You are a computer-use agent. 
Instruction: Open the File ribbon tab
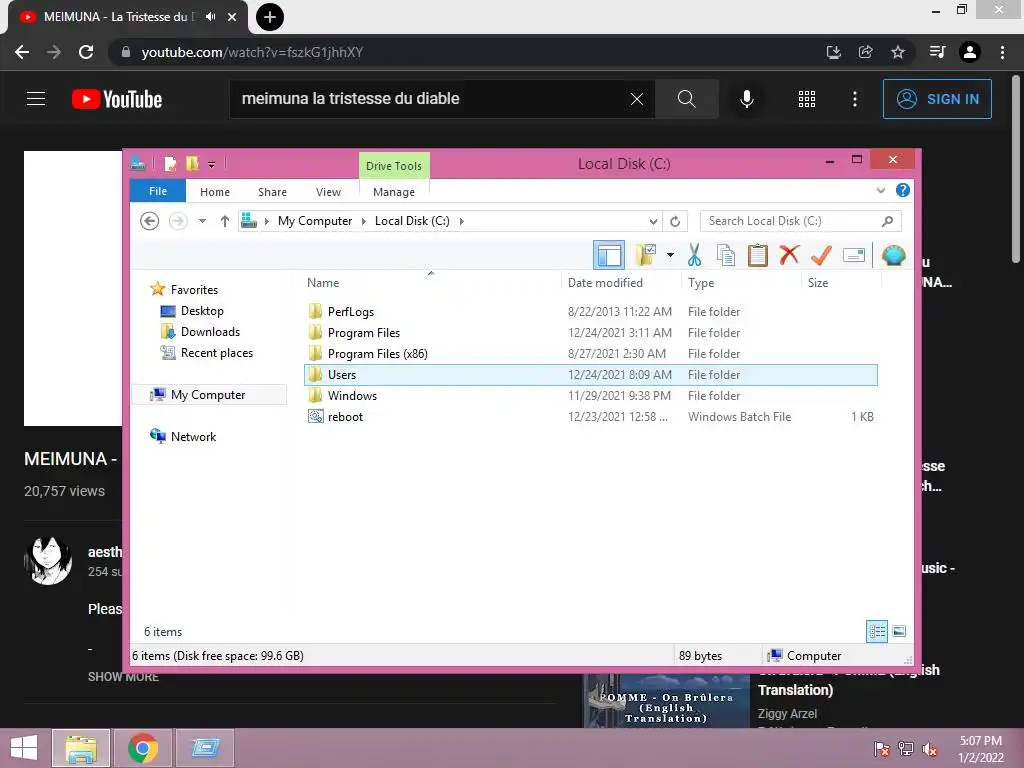(x=158, y=191)
